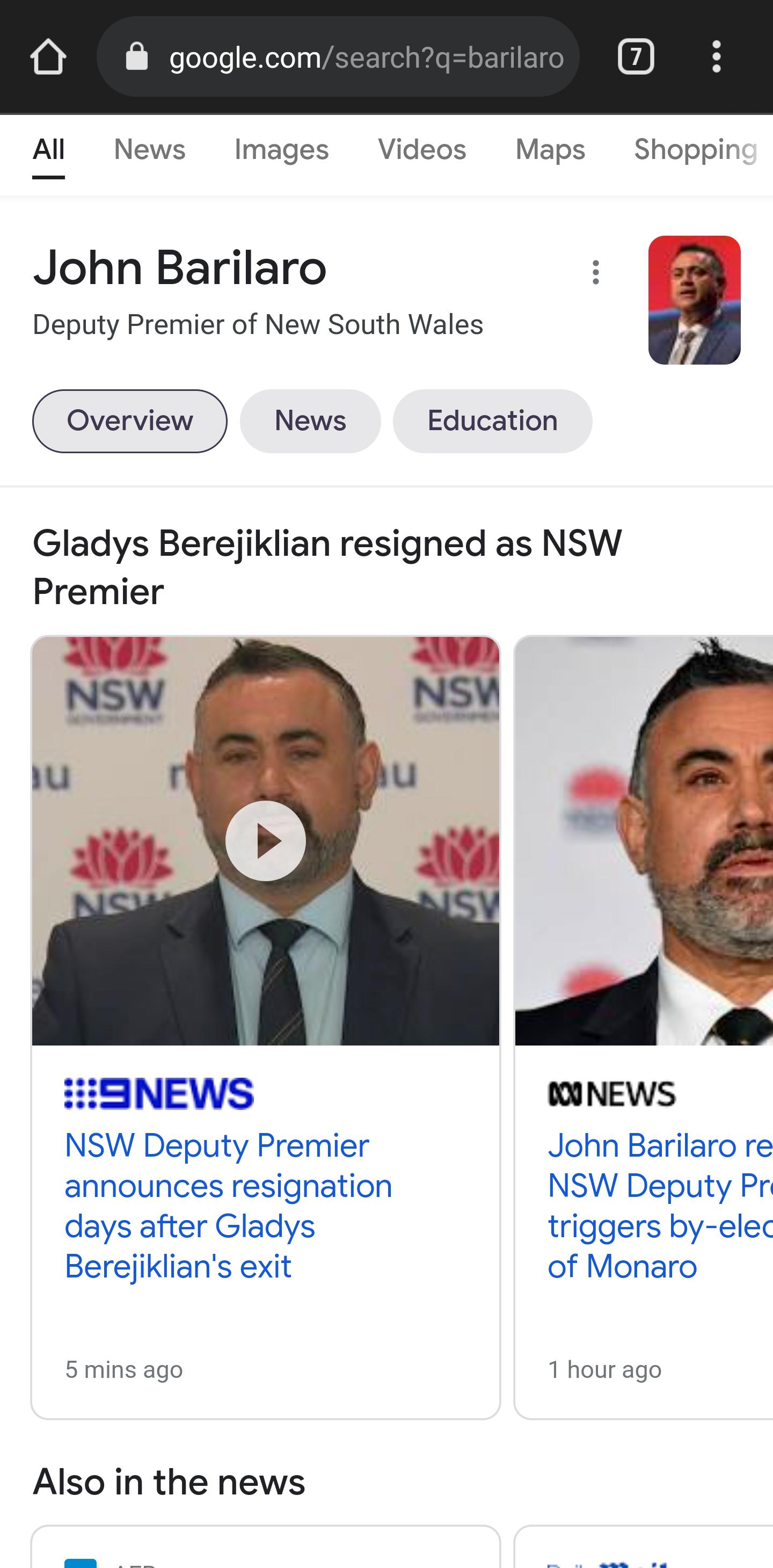This screenshot has width=773, height=1568.
Task: Open the Chrome three-dot menu
Action: (717, 57)
